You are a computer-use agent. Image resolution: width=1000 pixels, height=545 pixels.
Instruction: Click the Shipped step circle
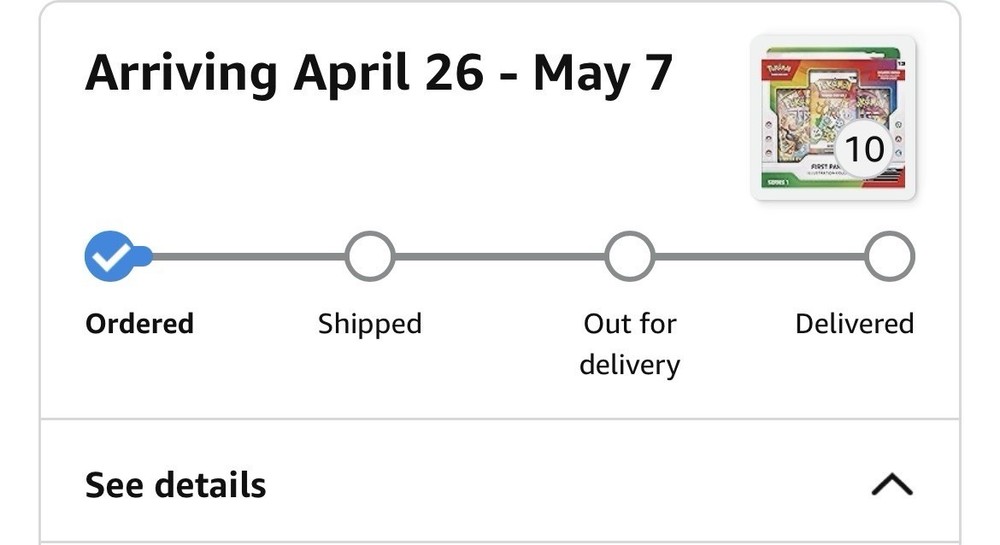pos(369,257)
